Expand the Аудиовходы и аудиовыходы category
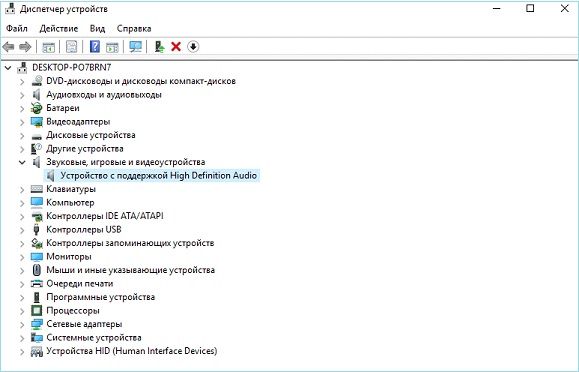This screenshot has height=372, width=579. click(22, 95)
